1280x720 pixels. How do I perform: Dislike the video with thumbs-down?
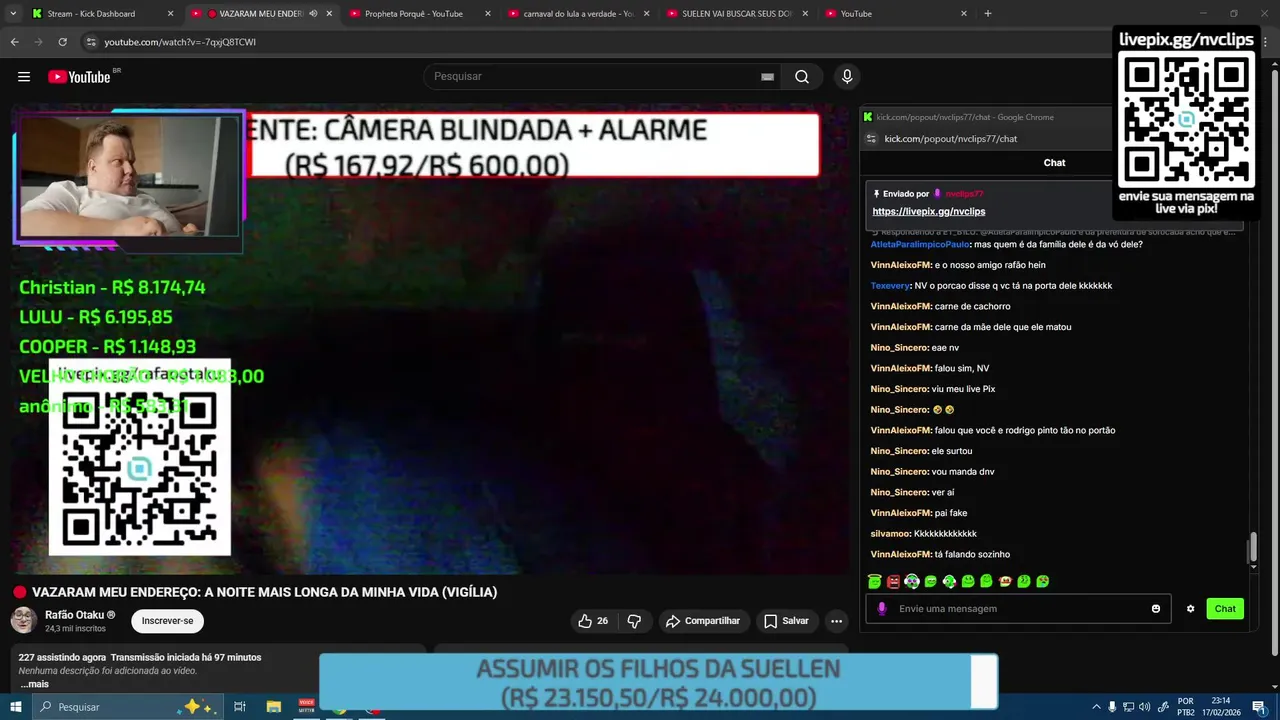coord(634,621)
